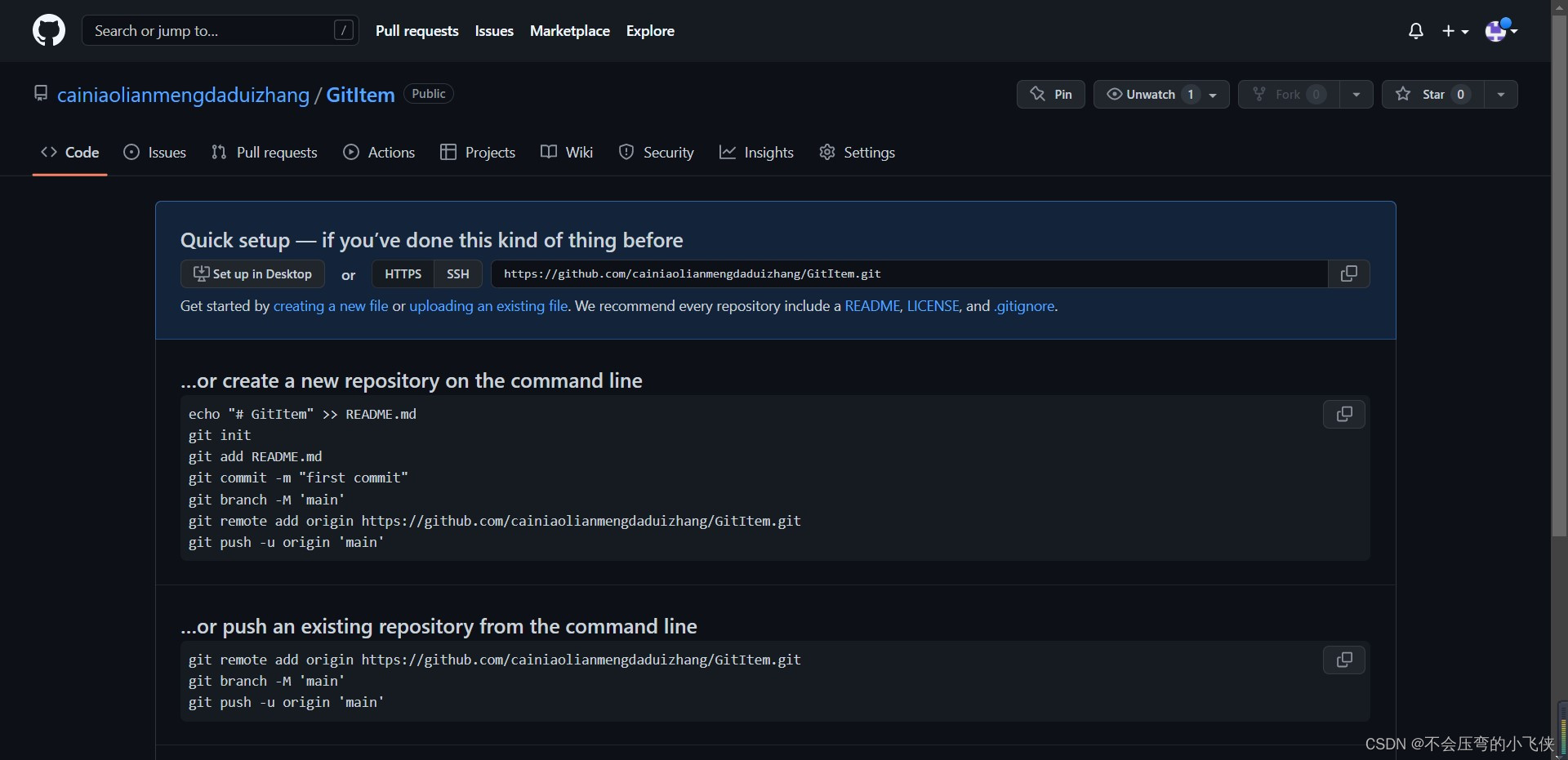Viewport: 1568px width, 760px height.
Task: Open Marketplace in top navigation
Action: pos(570,31)
